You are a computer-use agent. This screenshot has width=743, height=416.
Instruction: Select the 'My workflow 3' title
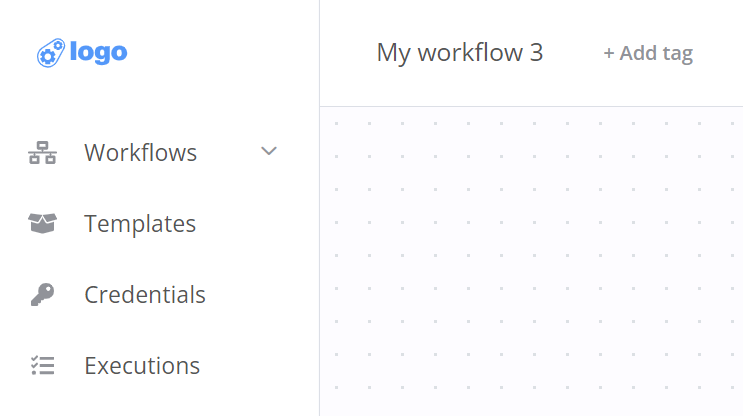pos(459,53)
